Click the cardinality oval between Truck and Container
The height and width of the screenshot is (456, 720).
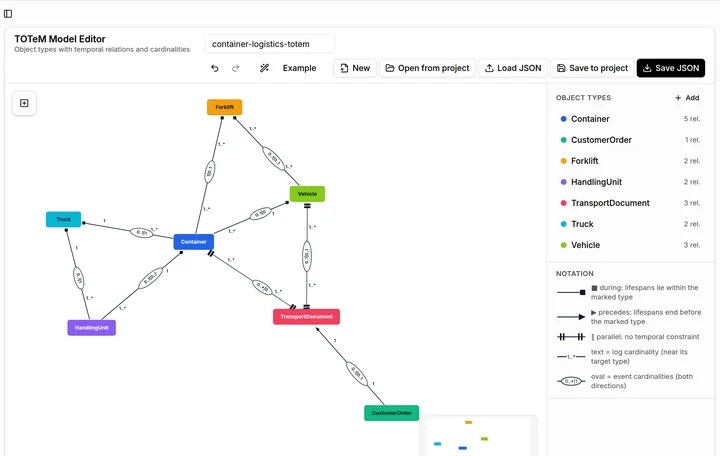pos(142,233)
